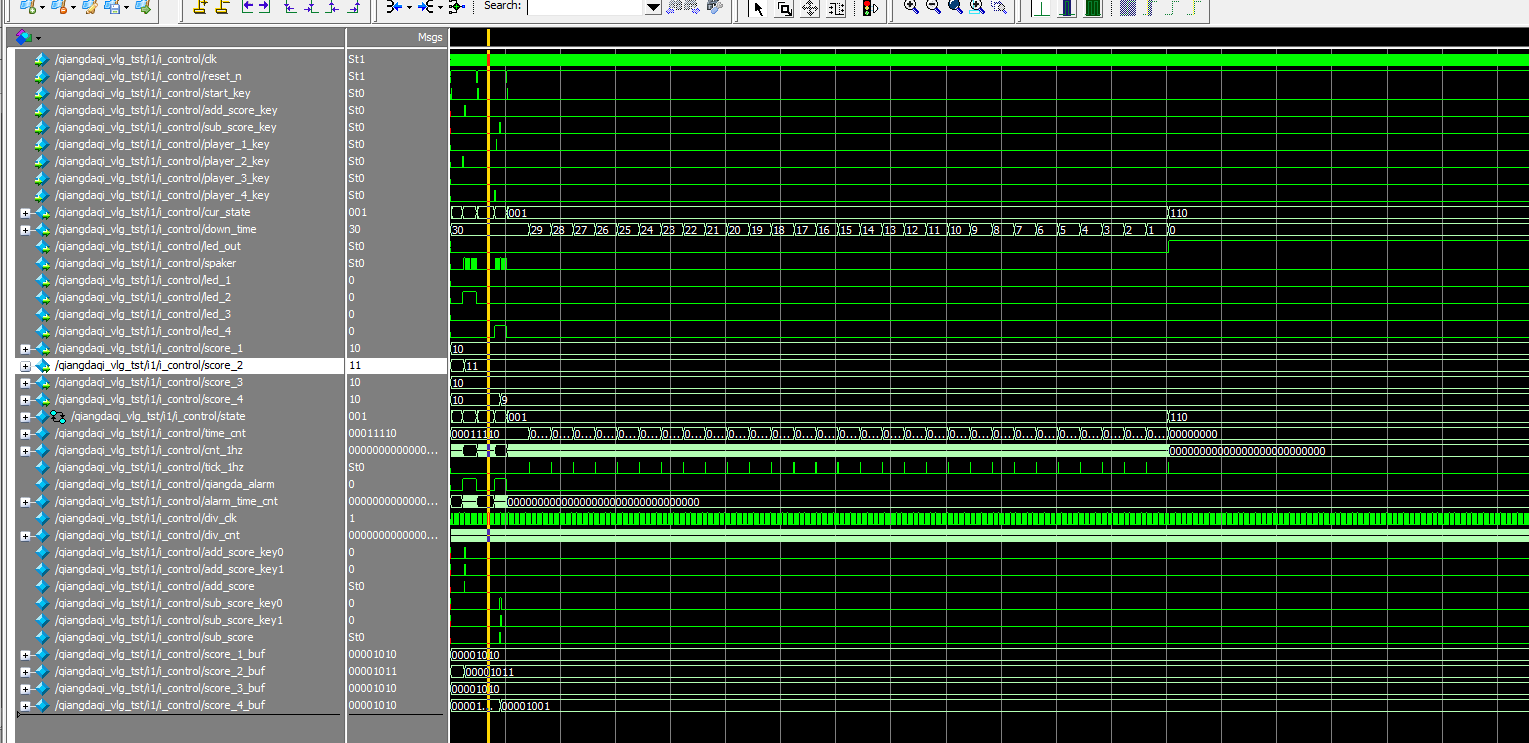
Task: Click the solid green block waveform icon
Action: click(1093, 8)
